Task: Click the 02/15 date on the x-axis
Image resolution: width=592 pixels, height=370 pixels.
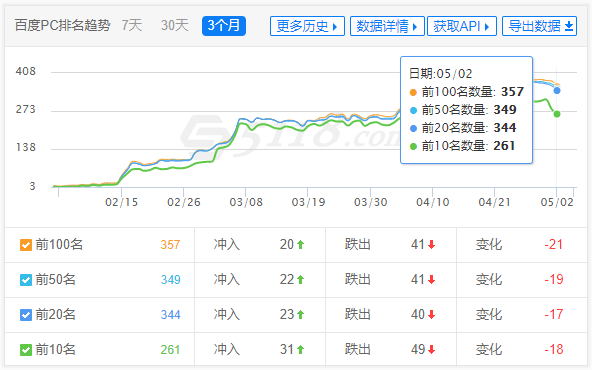Action: (x=121, y=202)
